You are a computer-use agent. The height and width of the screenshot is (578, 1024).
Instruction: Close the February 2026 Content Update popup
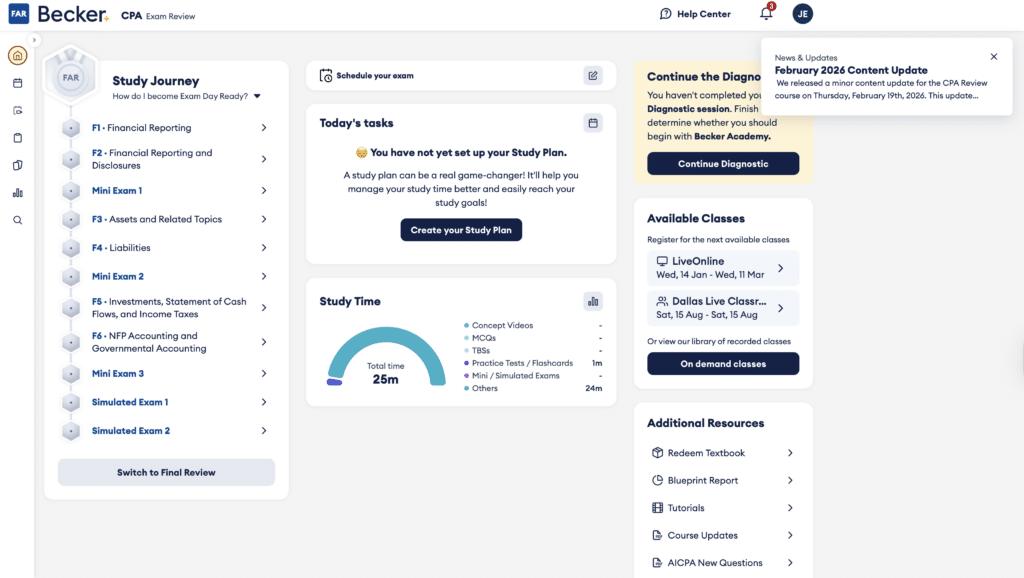(993, 56)
